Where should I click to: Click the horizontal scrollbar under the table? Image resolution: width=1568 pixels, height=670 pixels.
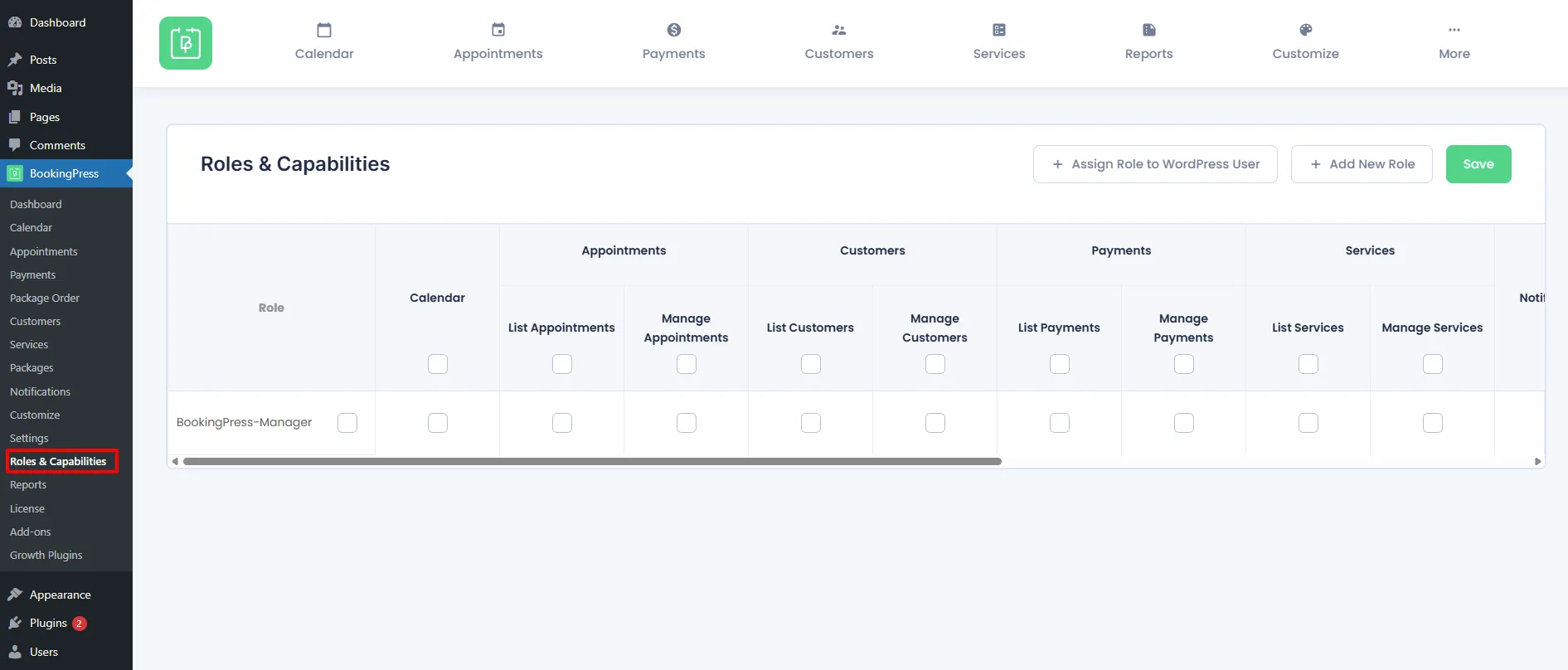(592, 461)
